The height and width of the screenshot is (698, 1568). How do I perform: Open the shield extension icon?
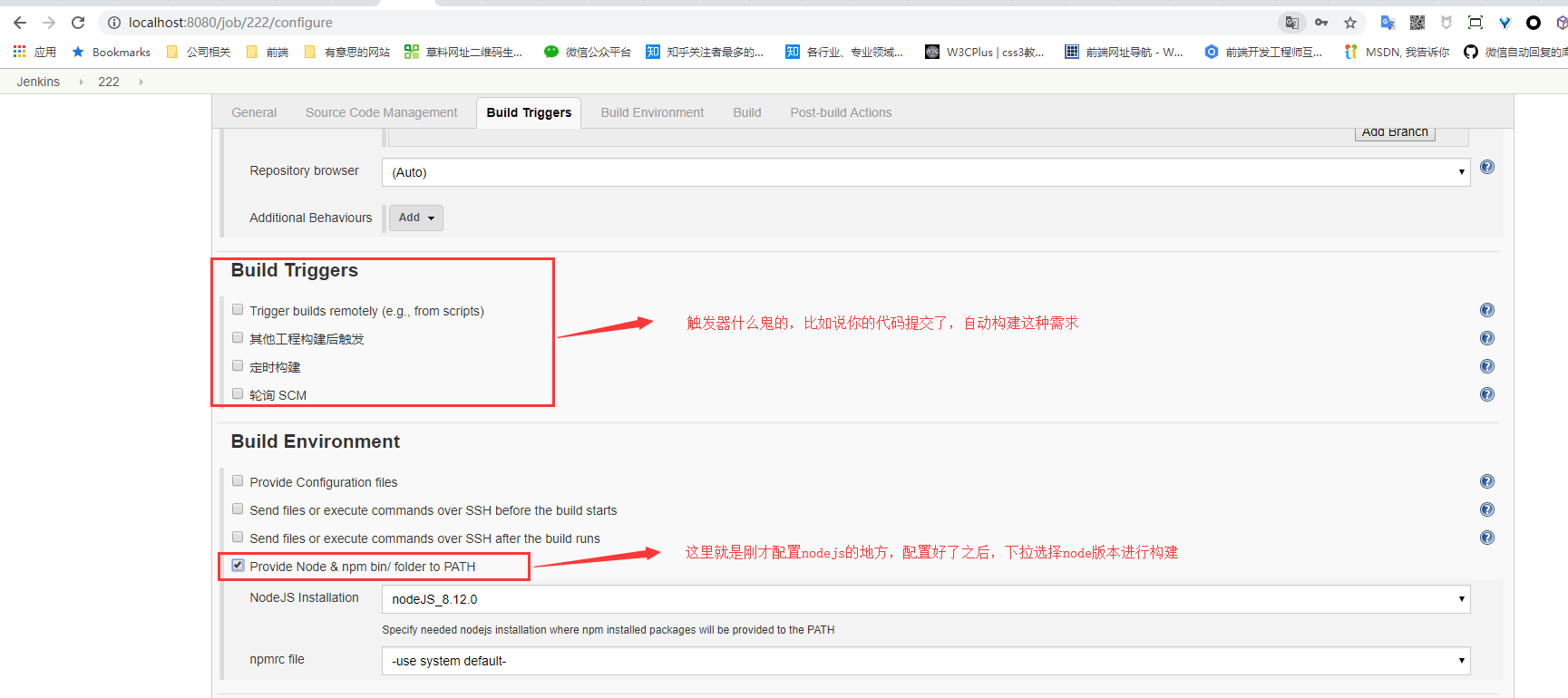click(1446, 23)
